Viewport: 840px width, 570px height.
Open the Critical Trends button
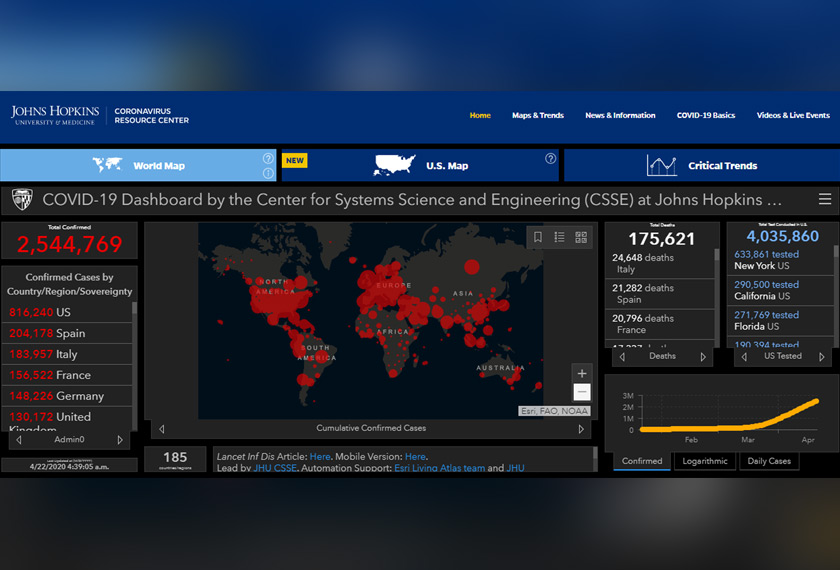pos(702,166)
